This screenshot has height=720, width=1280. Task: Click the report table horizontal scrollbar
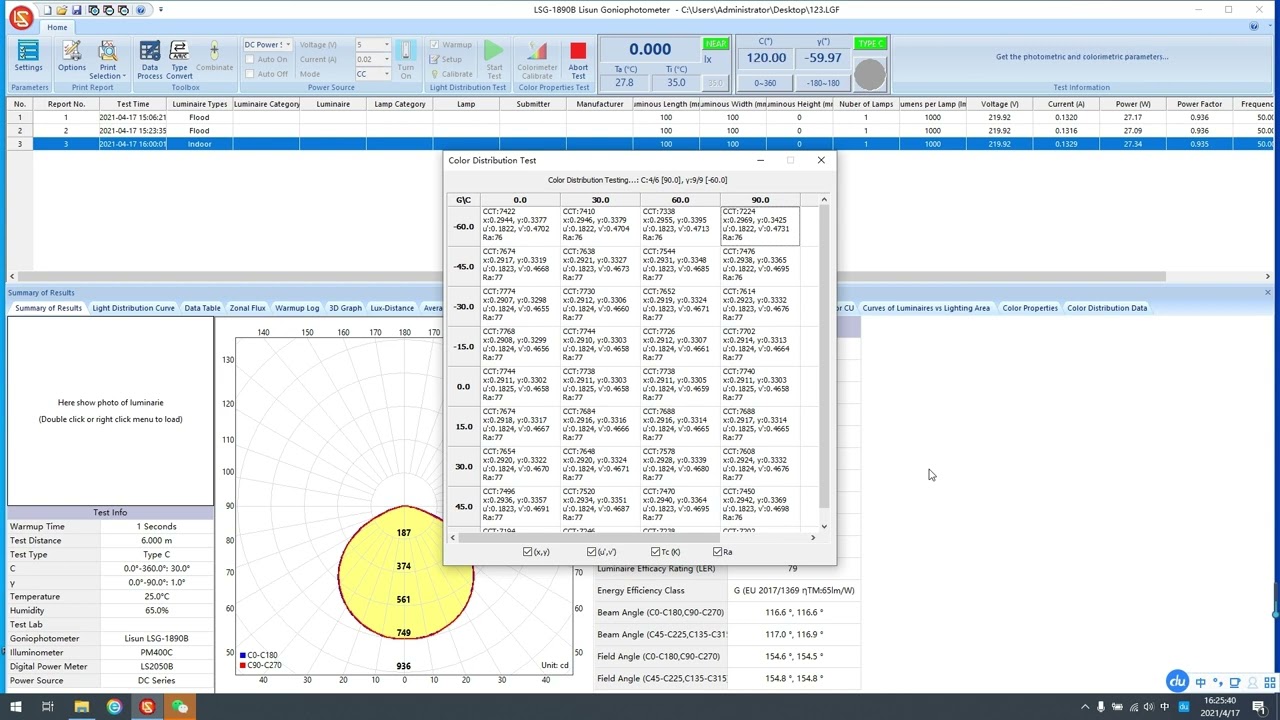[590, 276]
